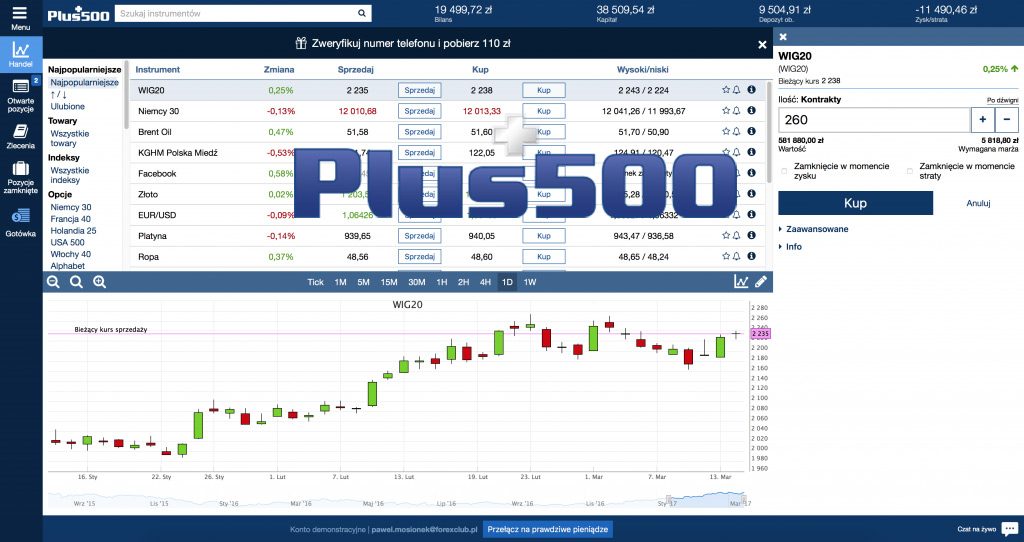The width and height of the screenshot is (1024, 542).
Task: Click the alert bell for Niemcy 30
Action: [x=737, y=111]
